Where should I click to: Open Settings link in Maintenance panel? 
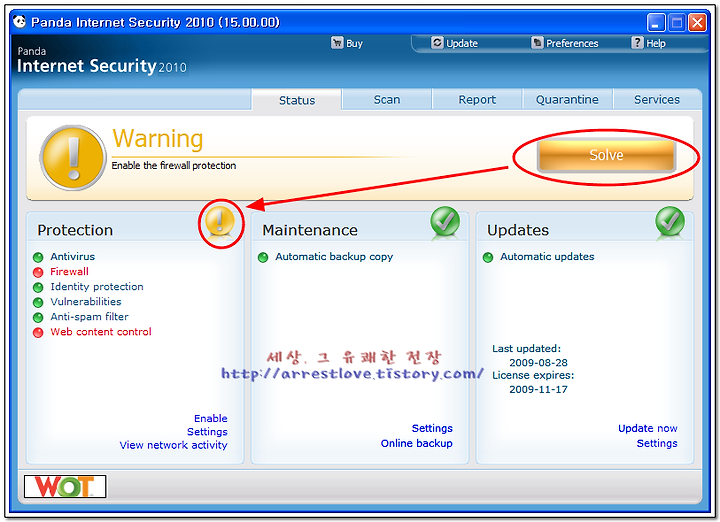[432, 428]
